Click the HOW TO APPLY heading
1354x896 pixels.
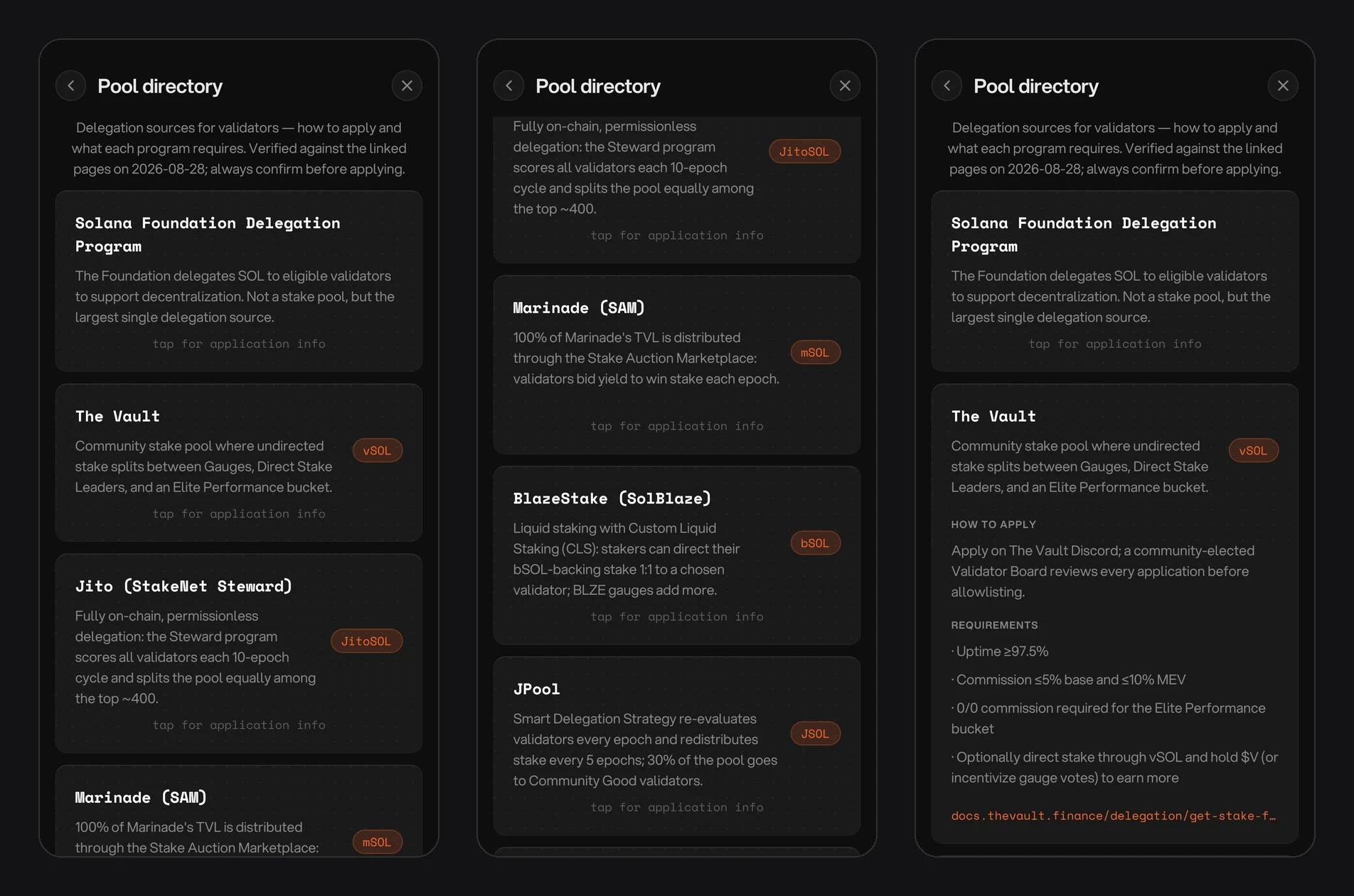coord(993,525)
